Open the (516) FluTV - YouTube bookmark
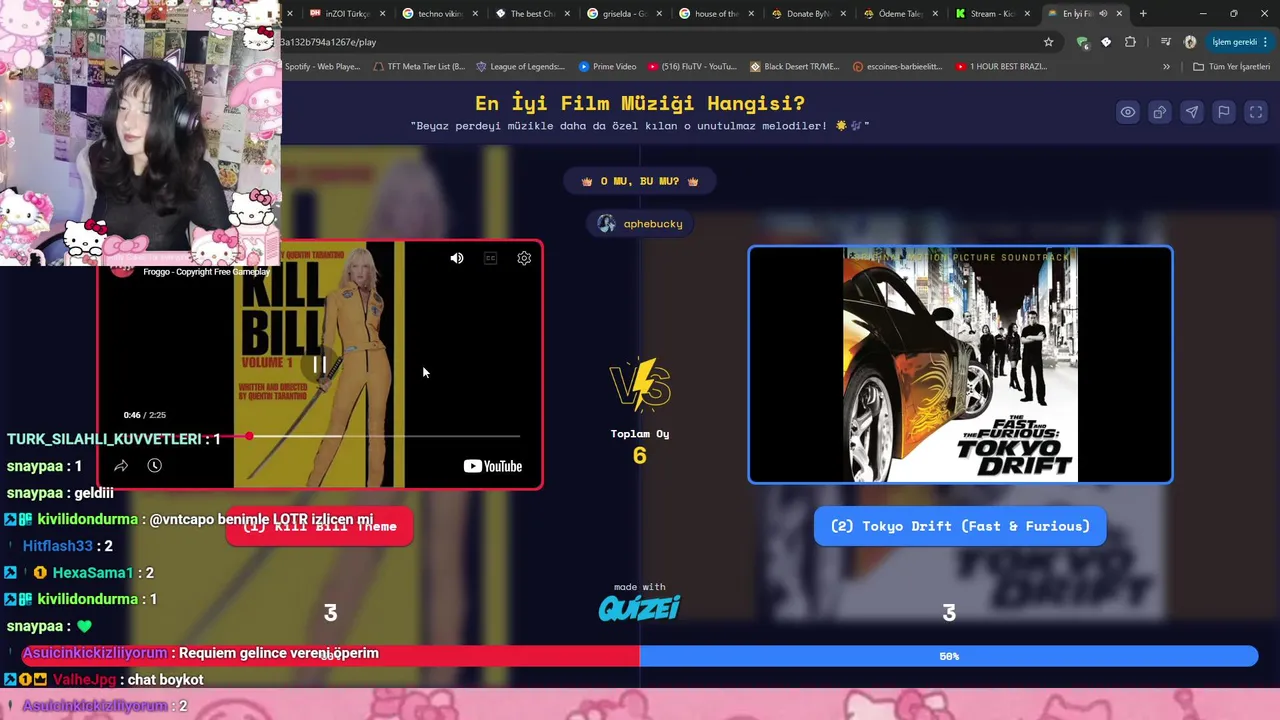The height and width of the screenshot is (720, 1280). [x=692, y=67]
